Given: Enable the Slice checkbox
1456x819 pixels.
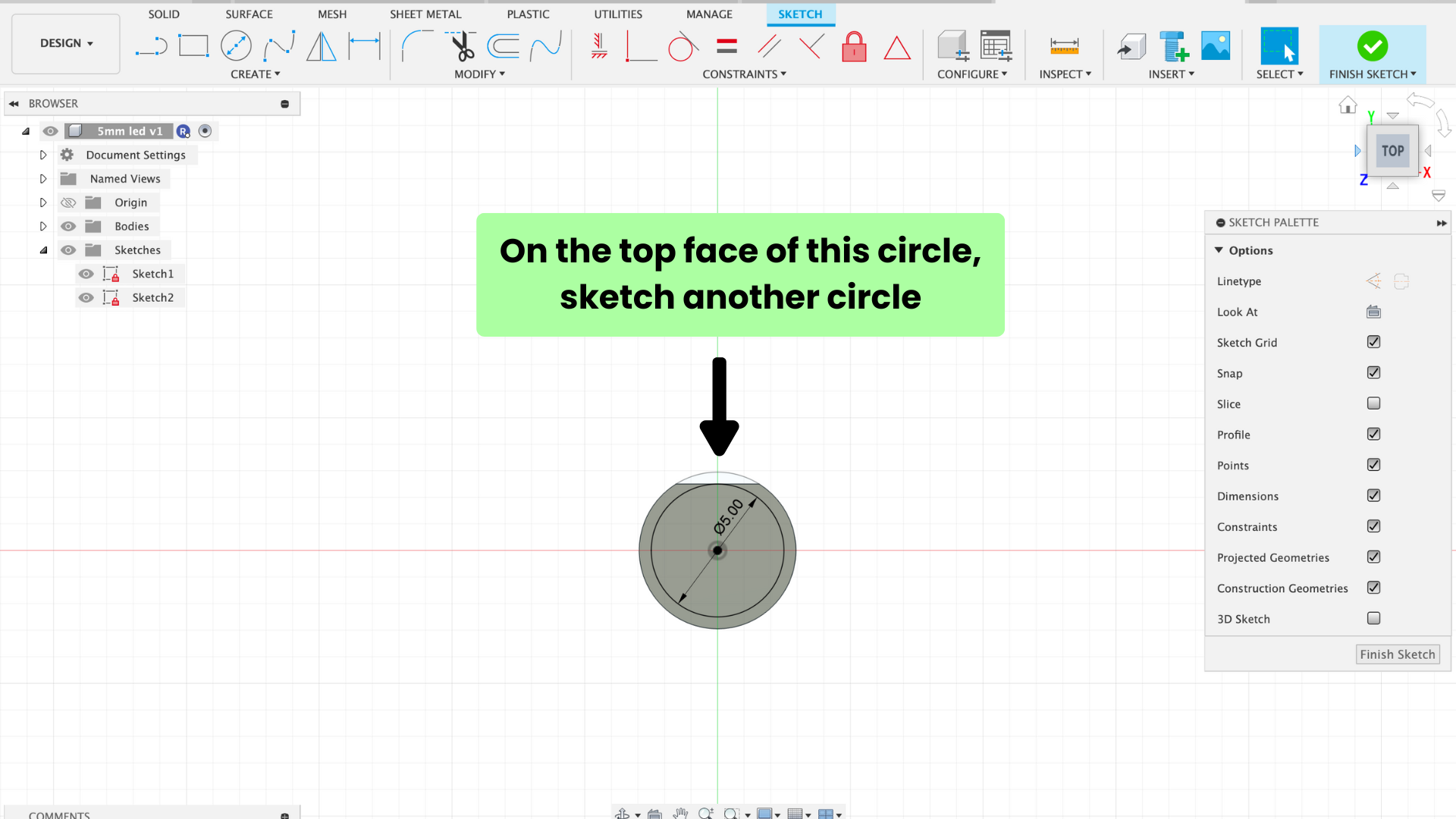Looking at the screenshot, I should click(x=1373, y=403).
